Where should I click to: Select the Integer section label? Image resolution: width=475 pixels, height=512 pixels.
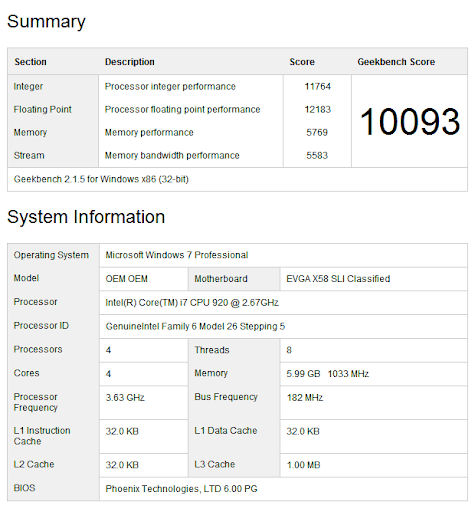28,87
